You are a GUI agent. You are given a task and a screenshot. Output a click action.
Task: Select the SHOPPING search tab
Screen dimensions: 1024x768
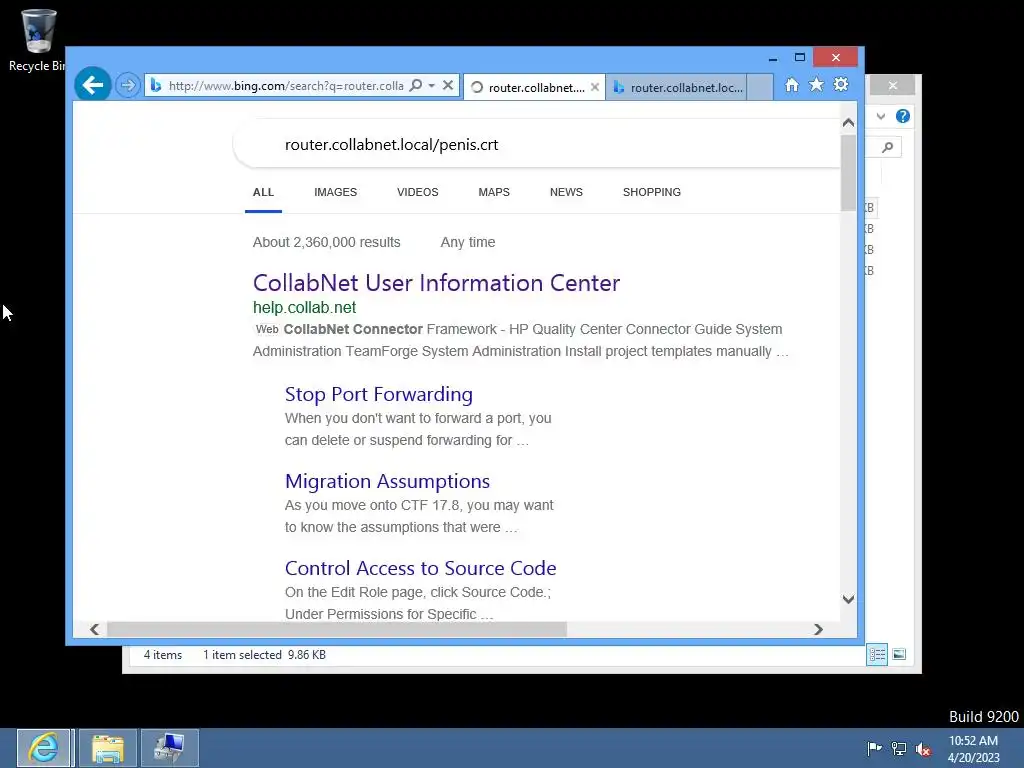coord(652,192)
